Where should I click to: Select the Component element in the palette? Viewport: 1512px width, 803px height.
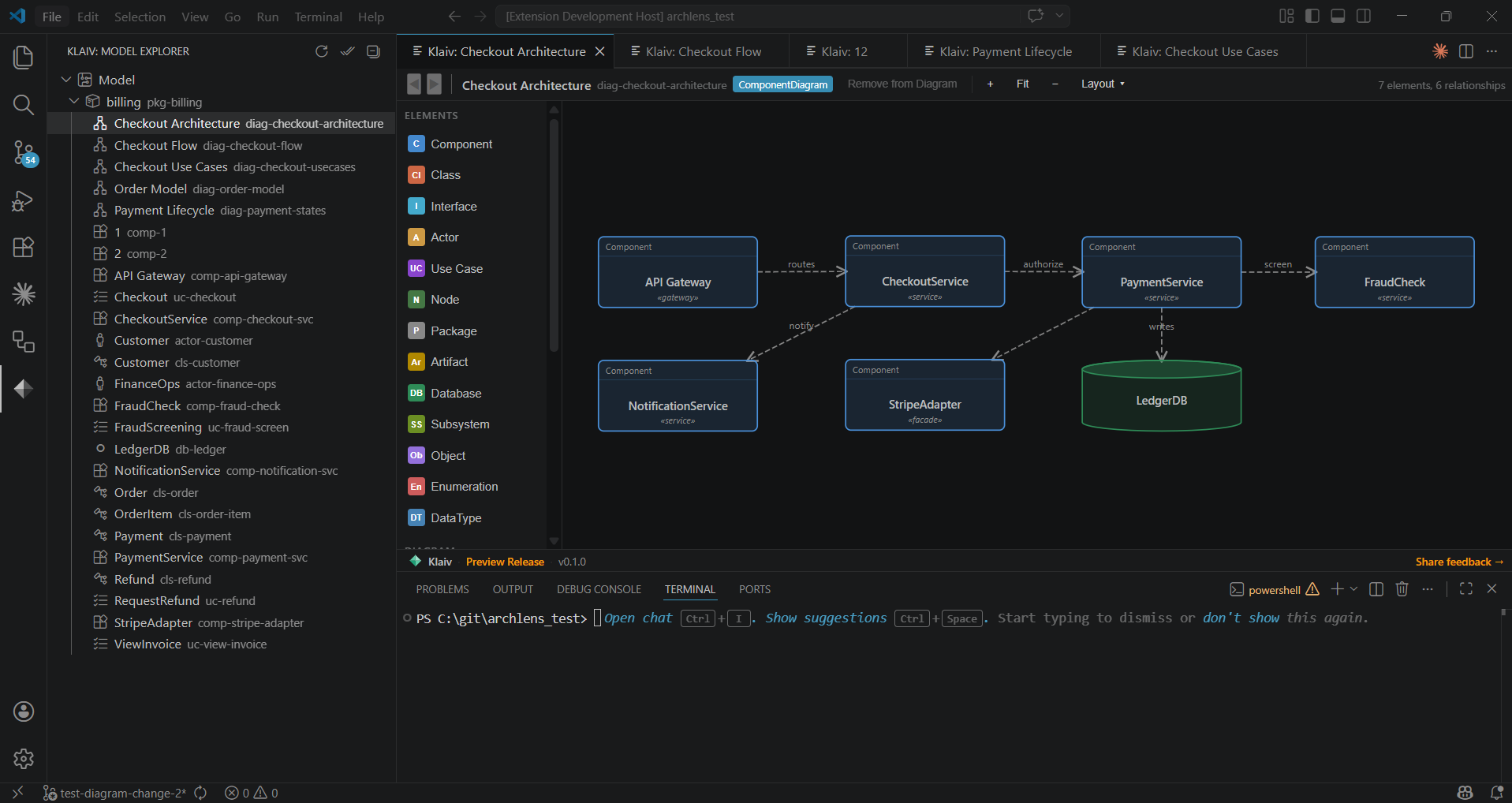click(461, 144)
